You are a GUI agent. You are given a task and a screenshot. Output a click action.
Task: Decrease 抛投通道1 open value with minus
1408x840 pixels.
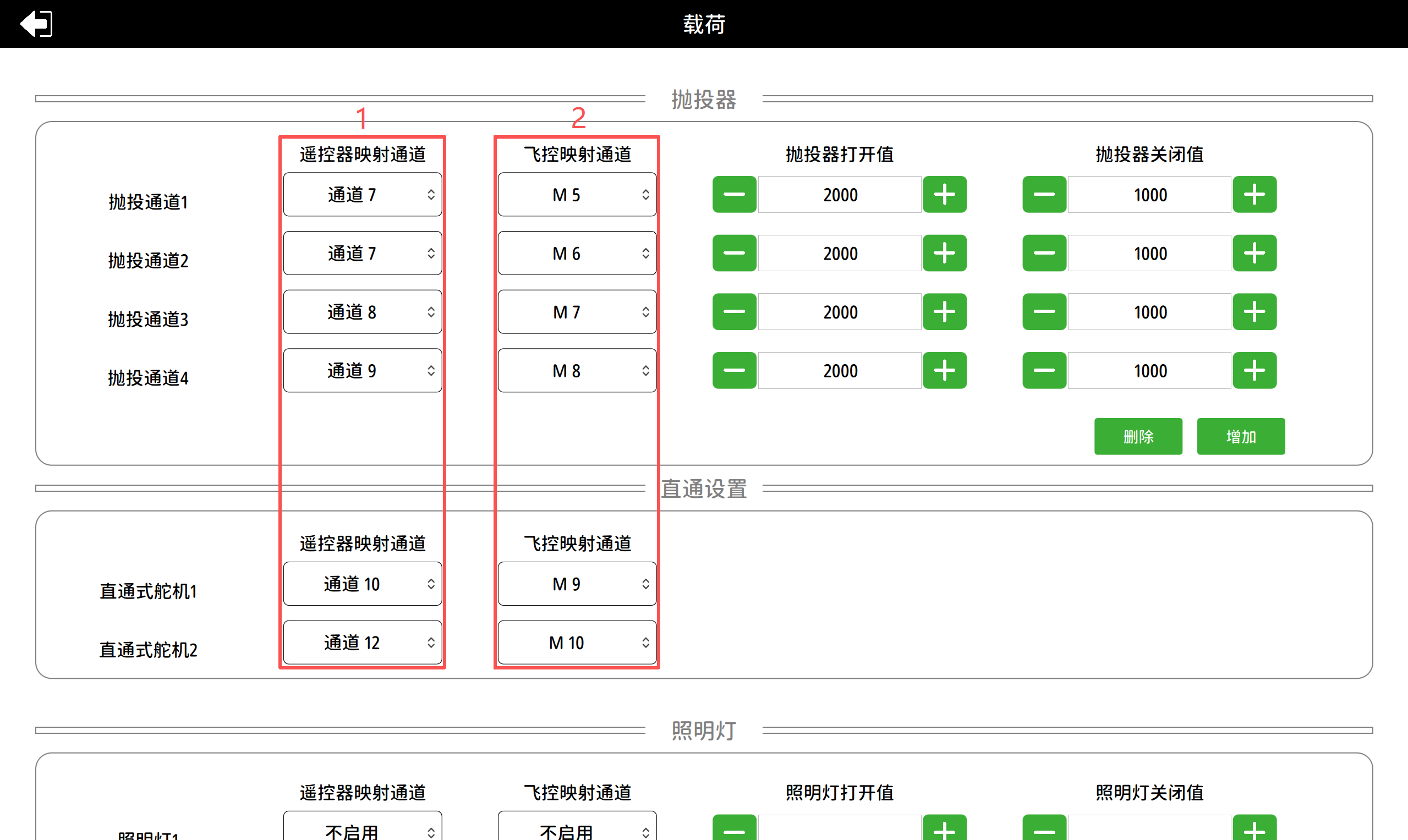click(735, 195)
